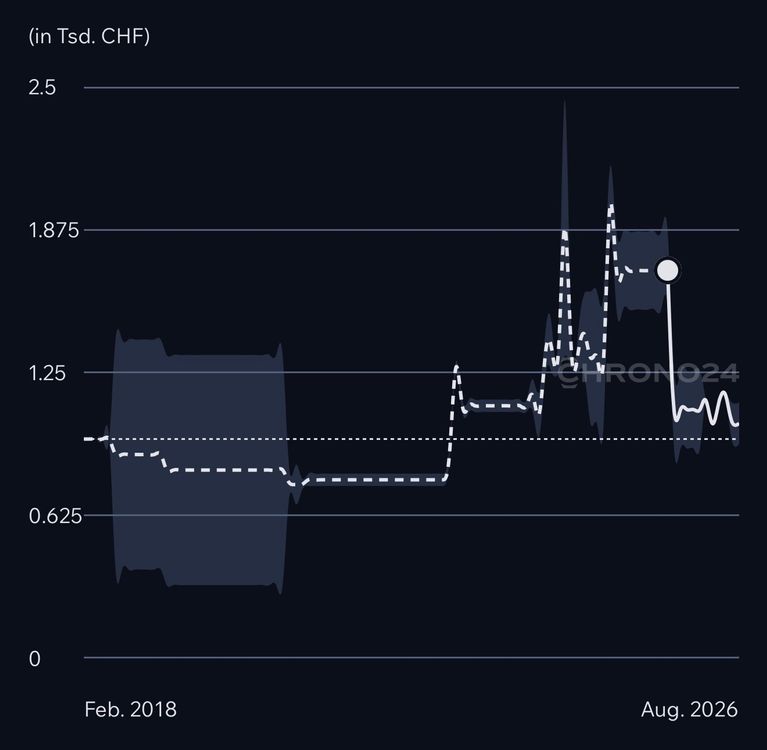Select the 1.25 y-axis label
Viewport: 767px width, 750px height.
pyautogui.click(x=47, y=373)
